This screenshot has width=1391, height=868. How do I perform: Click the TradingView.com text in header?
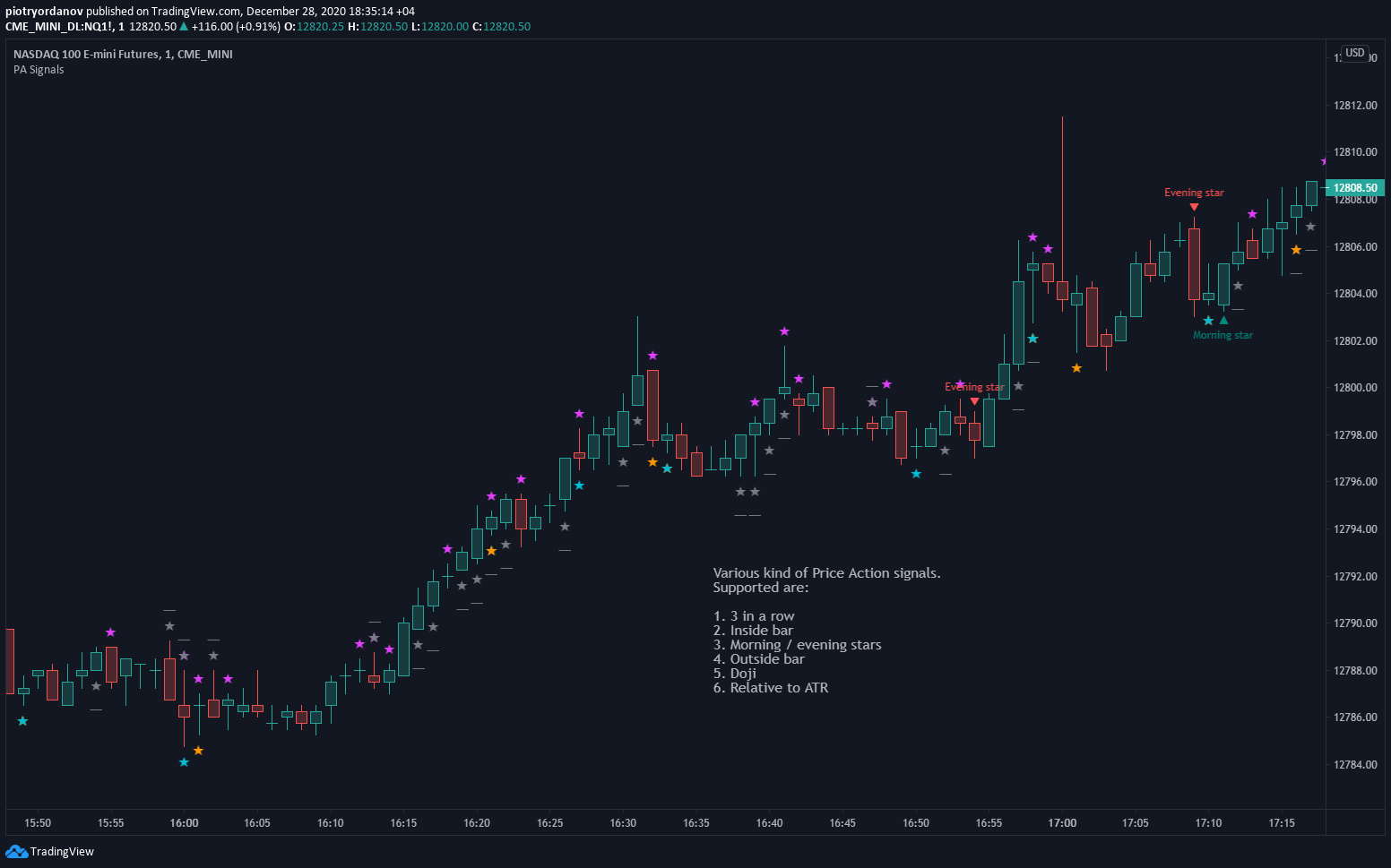(196, 11)
